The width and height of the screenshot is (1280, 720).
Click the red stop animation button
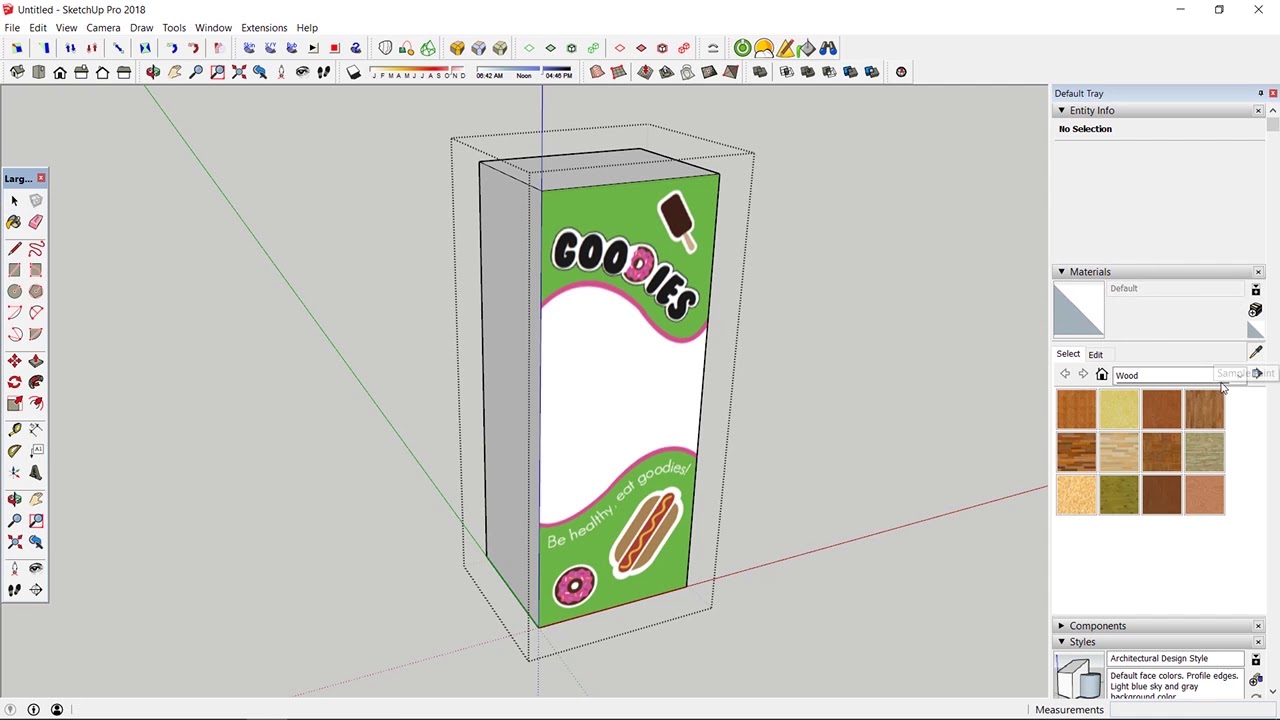click(x=335, y=48)
